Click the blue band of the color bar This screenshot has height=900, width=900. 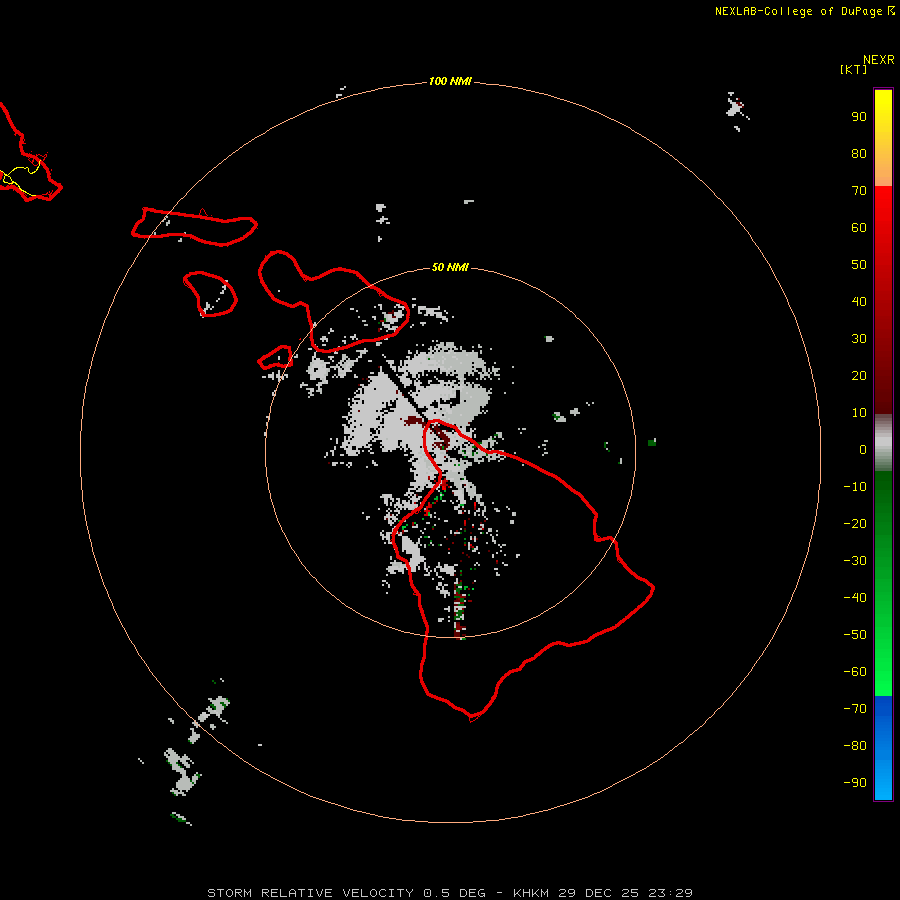[883, 747]
